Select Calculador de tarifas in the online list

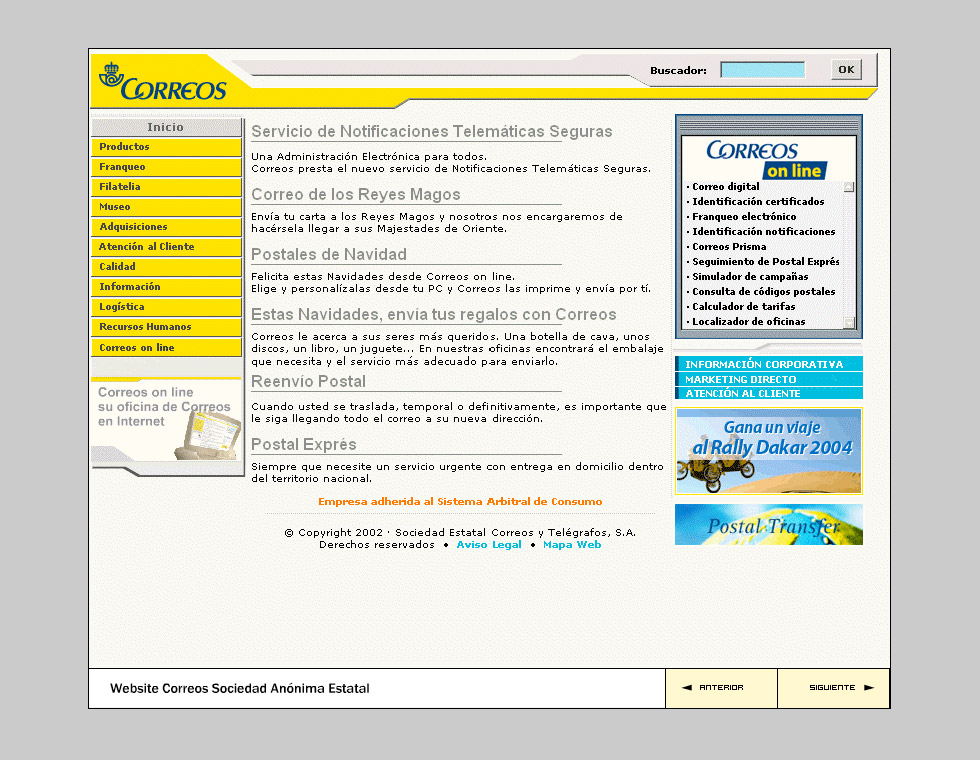pyautogui.click(x=744, y=306)
